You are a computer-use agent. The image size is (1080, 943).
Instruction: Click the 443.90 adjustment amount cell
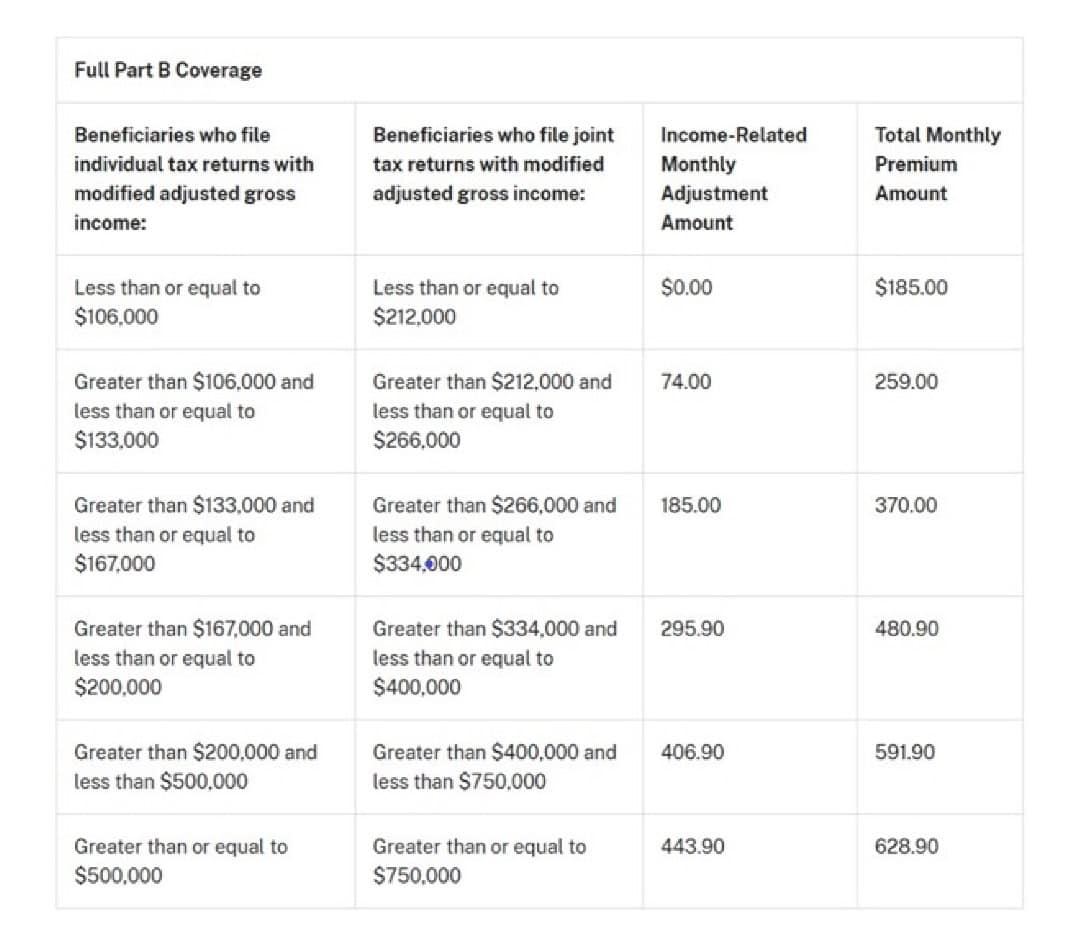(693, 847)
